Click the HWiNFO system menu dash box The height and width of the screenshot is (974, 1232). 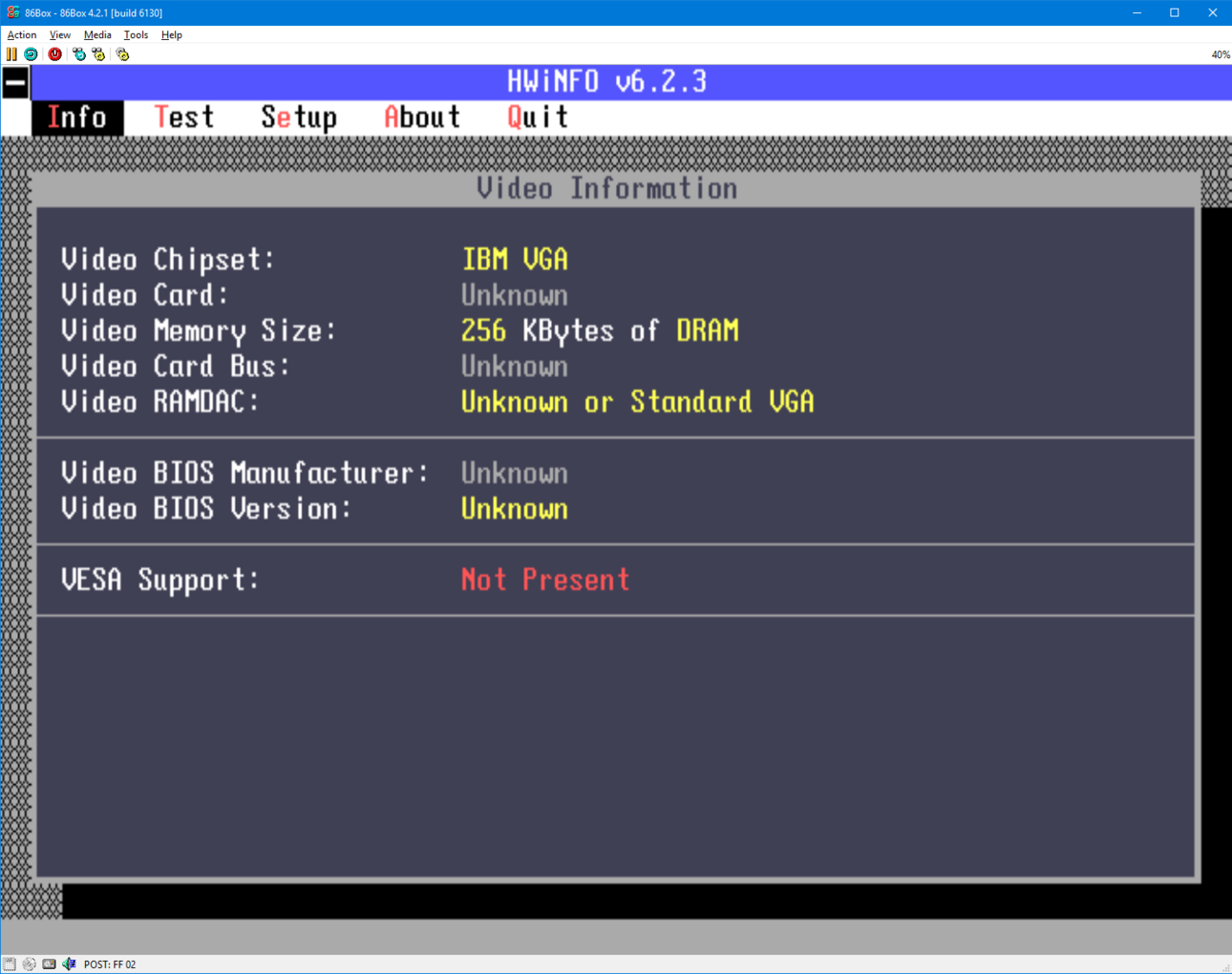pos(15,83)
